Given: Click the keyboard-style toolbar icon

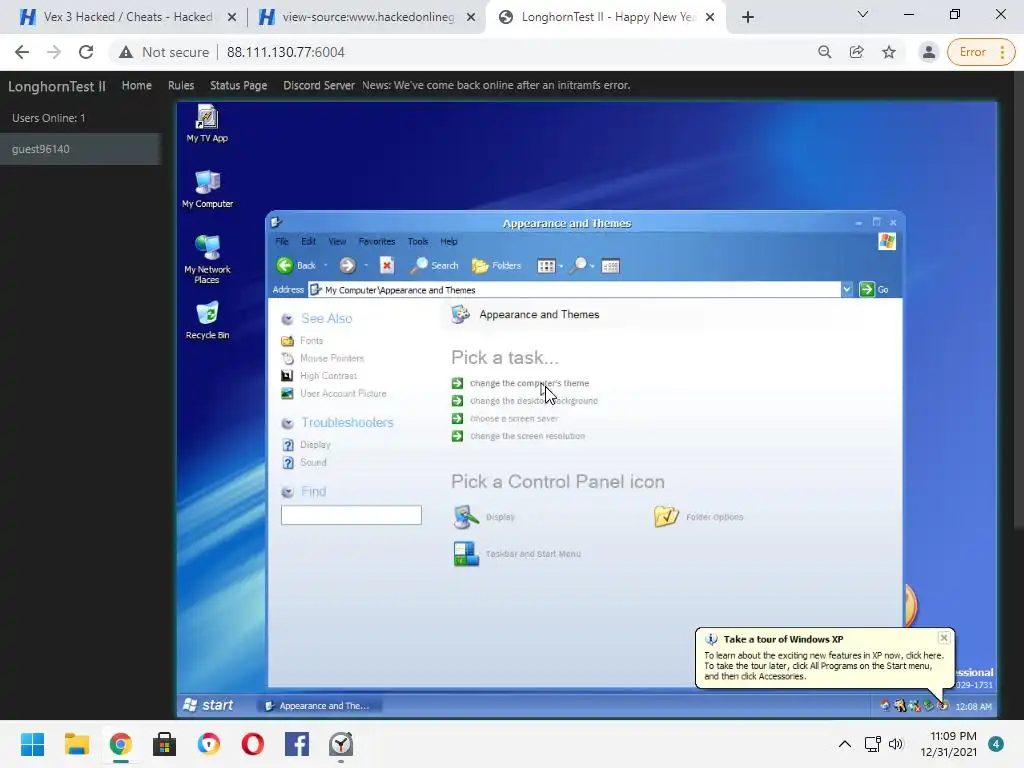Looking at the screenshot, I should 611,266.
